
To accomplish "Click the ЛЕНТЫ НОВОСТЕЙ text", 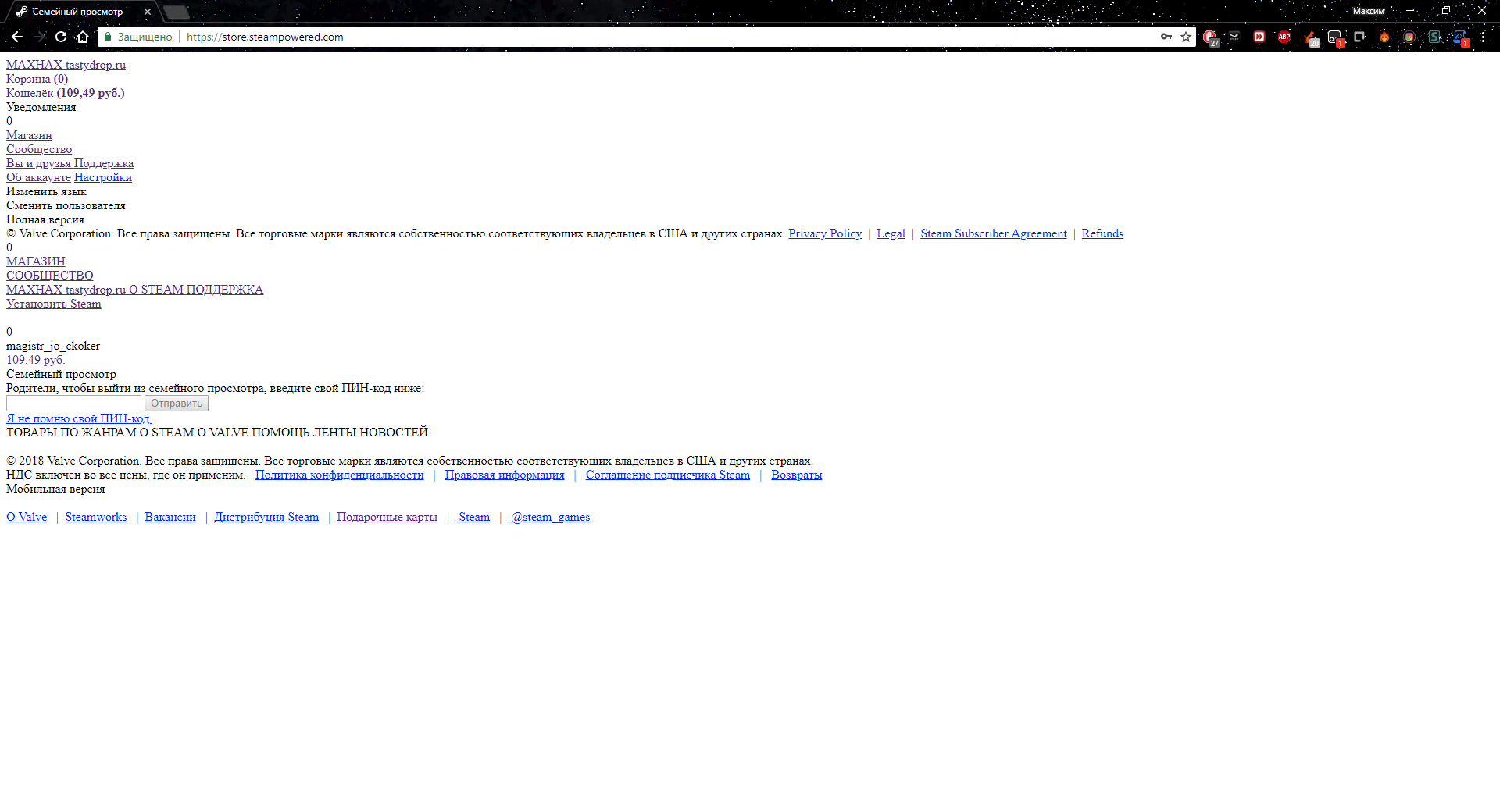I will tap(370, 433).
